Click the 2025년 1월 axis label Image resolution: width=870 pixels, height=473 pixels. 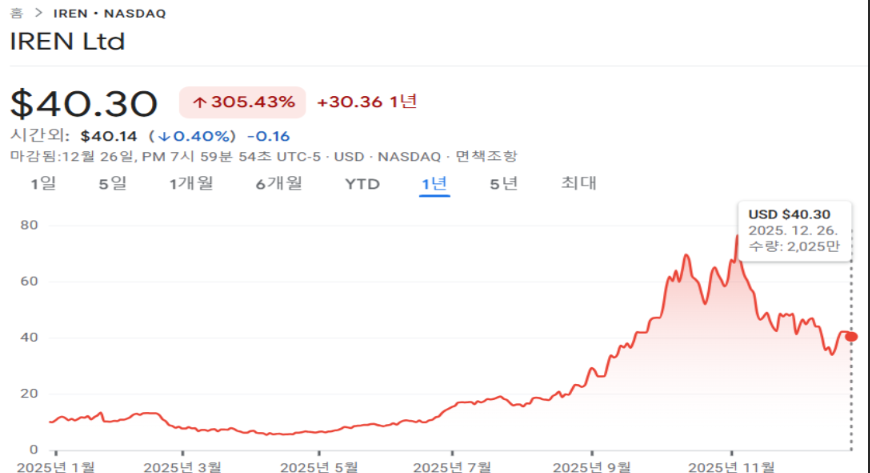[x=56, y=467]
